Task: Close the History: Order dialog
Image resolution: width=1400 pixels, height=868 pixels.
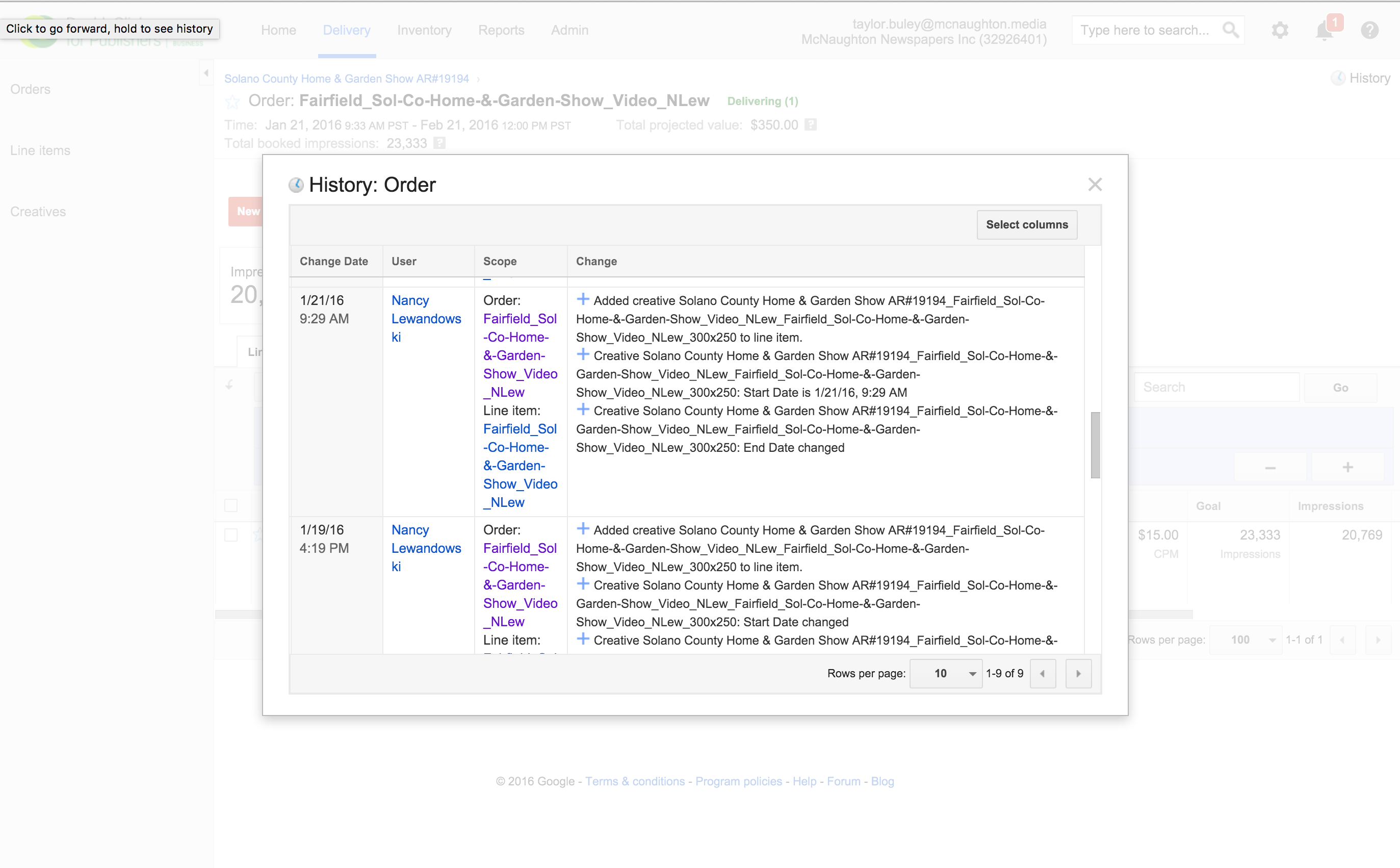Action: [x=1095, y=184]
